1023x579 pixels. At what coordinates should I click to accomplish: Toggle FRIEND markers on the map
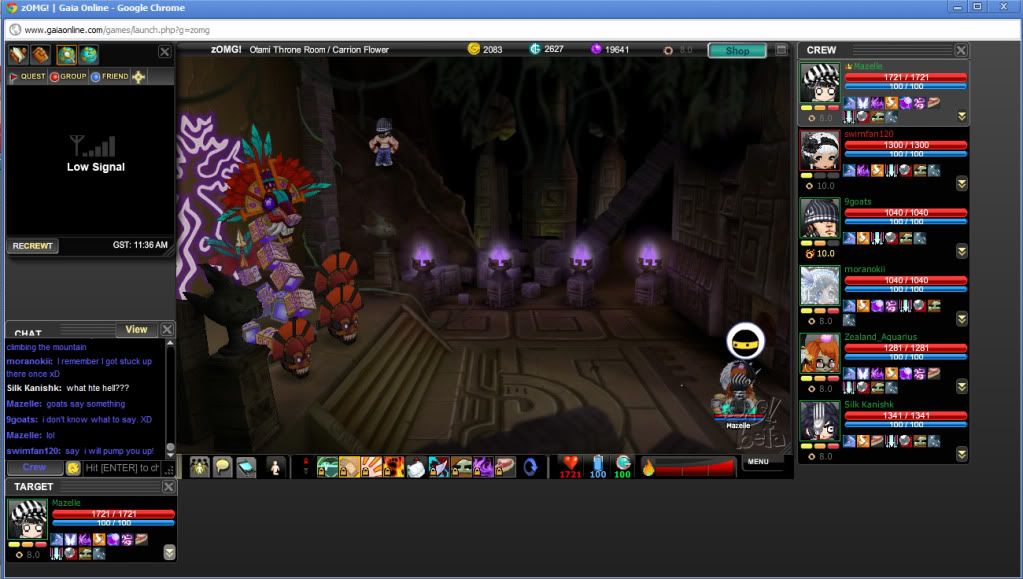pyautogui.click(x=110, y=76)
